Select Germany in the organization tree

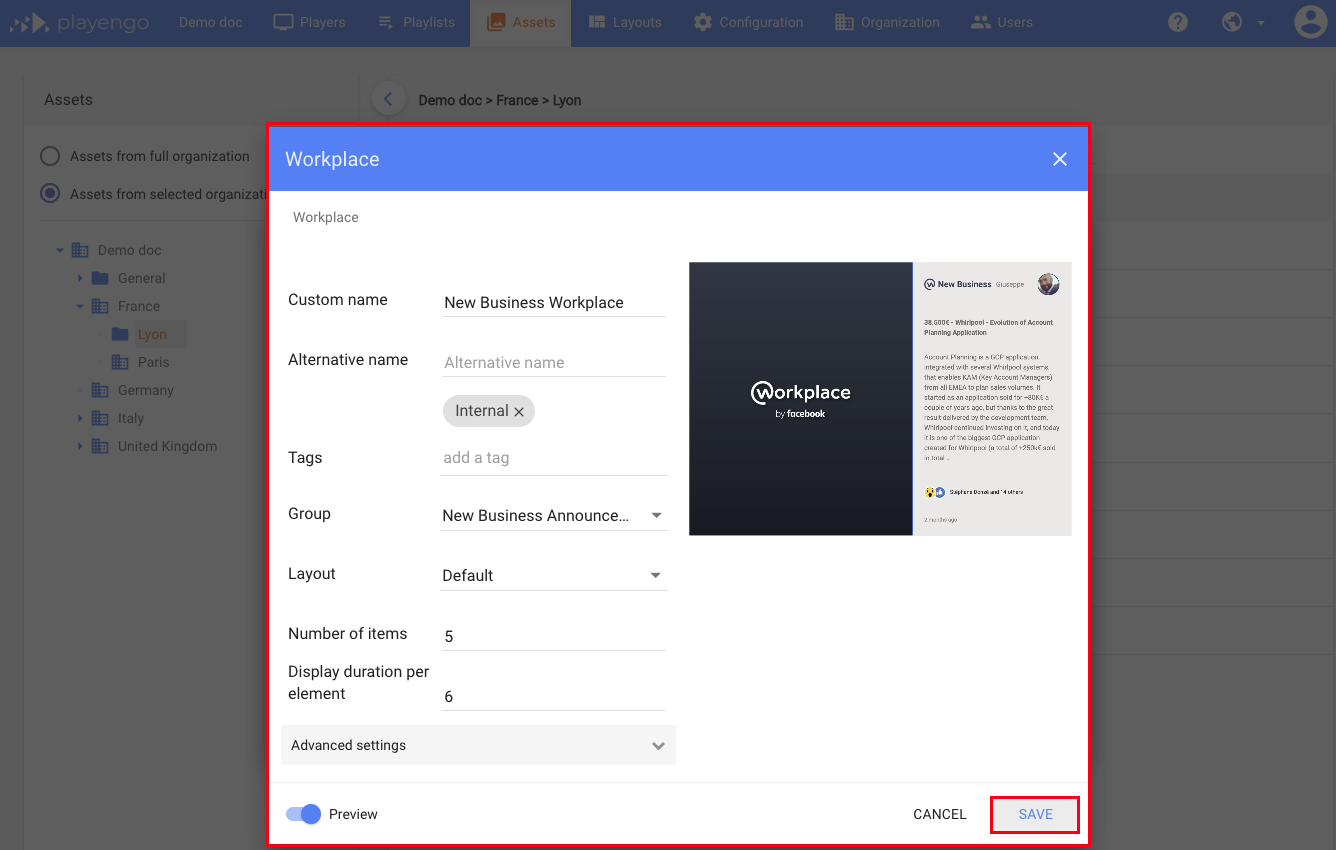click(x=146, y=390)
